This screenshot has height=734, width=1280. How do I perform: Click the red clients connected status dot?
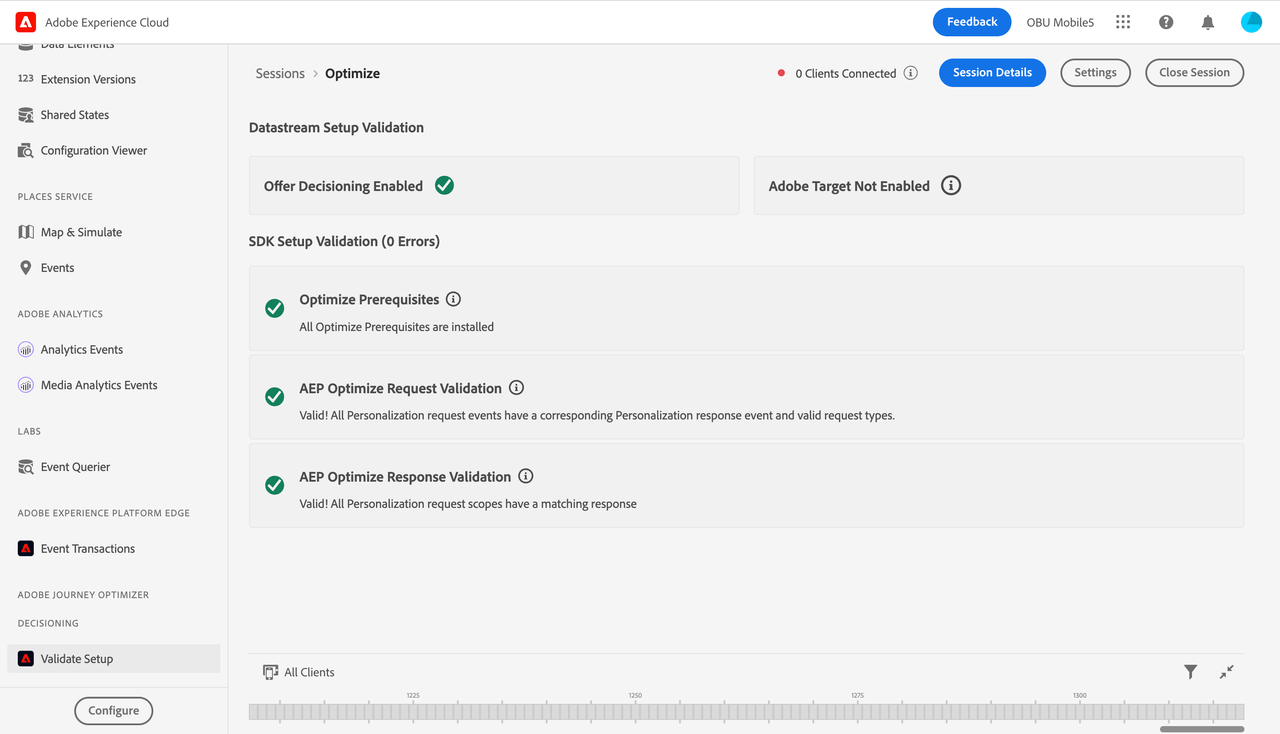[781, 73]
